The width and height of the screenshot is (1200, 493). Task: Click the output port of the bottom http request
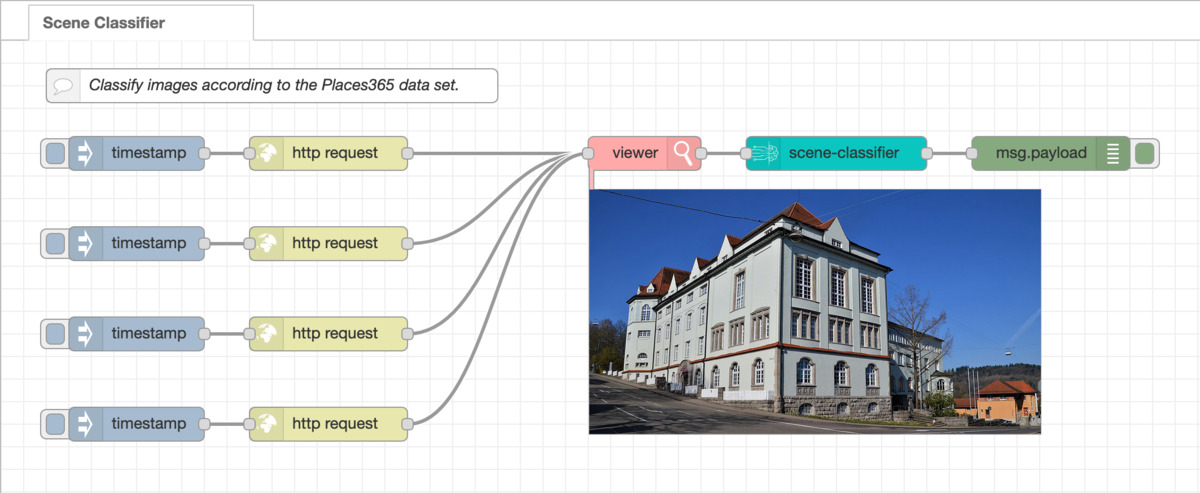(x=408, y=423)
